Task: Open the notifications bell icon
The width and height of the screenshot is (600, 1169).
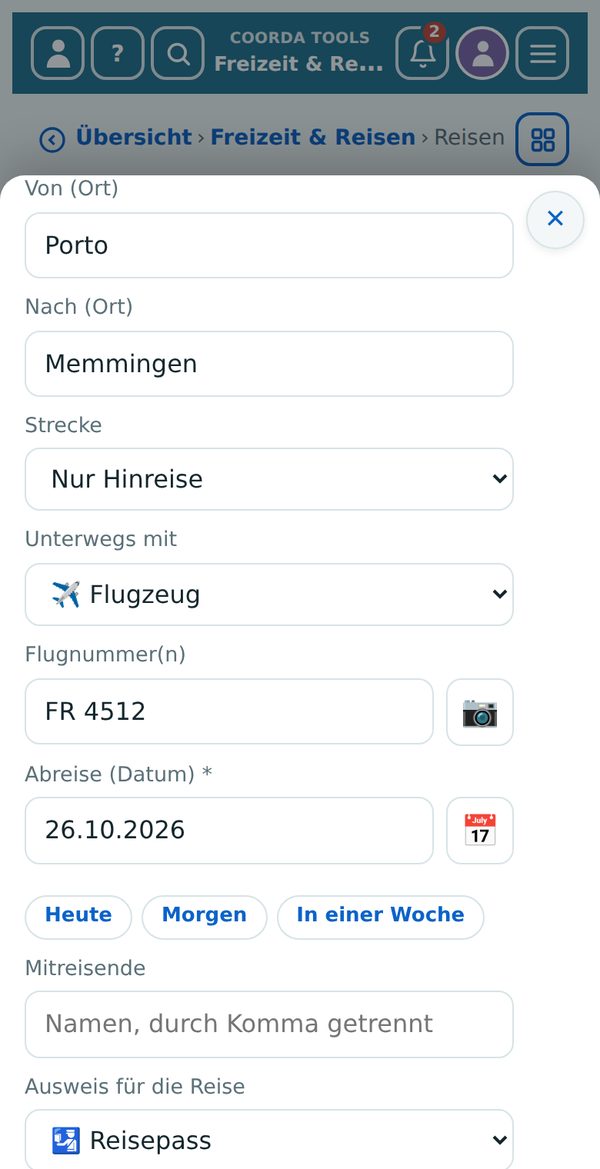Action: click(422, 53)
